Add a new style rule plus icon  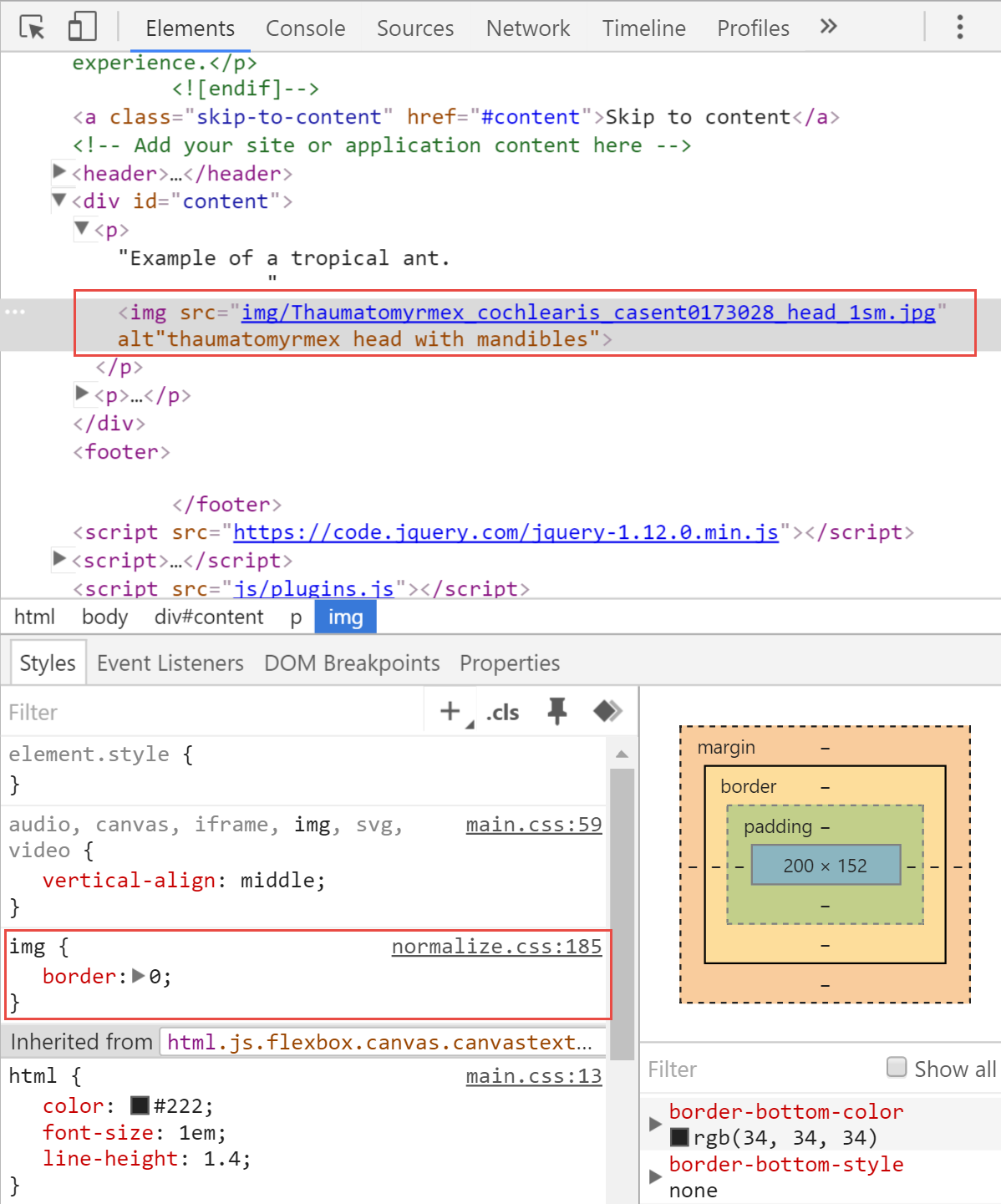[450, 711]
